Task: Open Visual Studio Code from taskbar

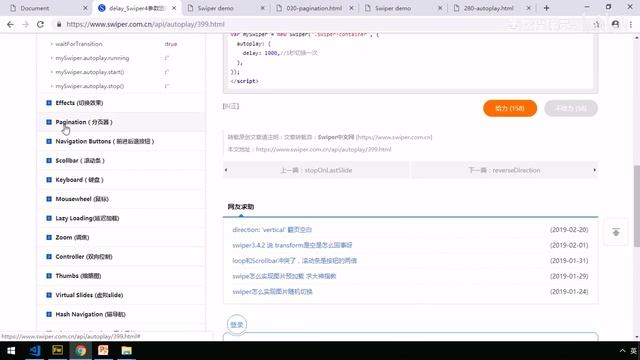Action: [x=35, y=351]
